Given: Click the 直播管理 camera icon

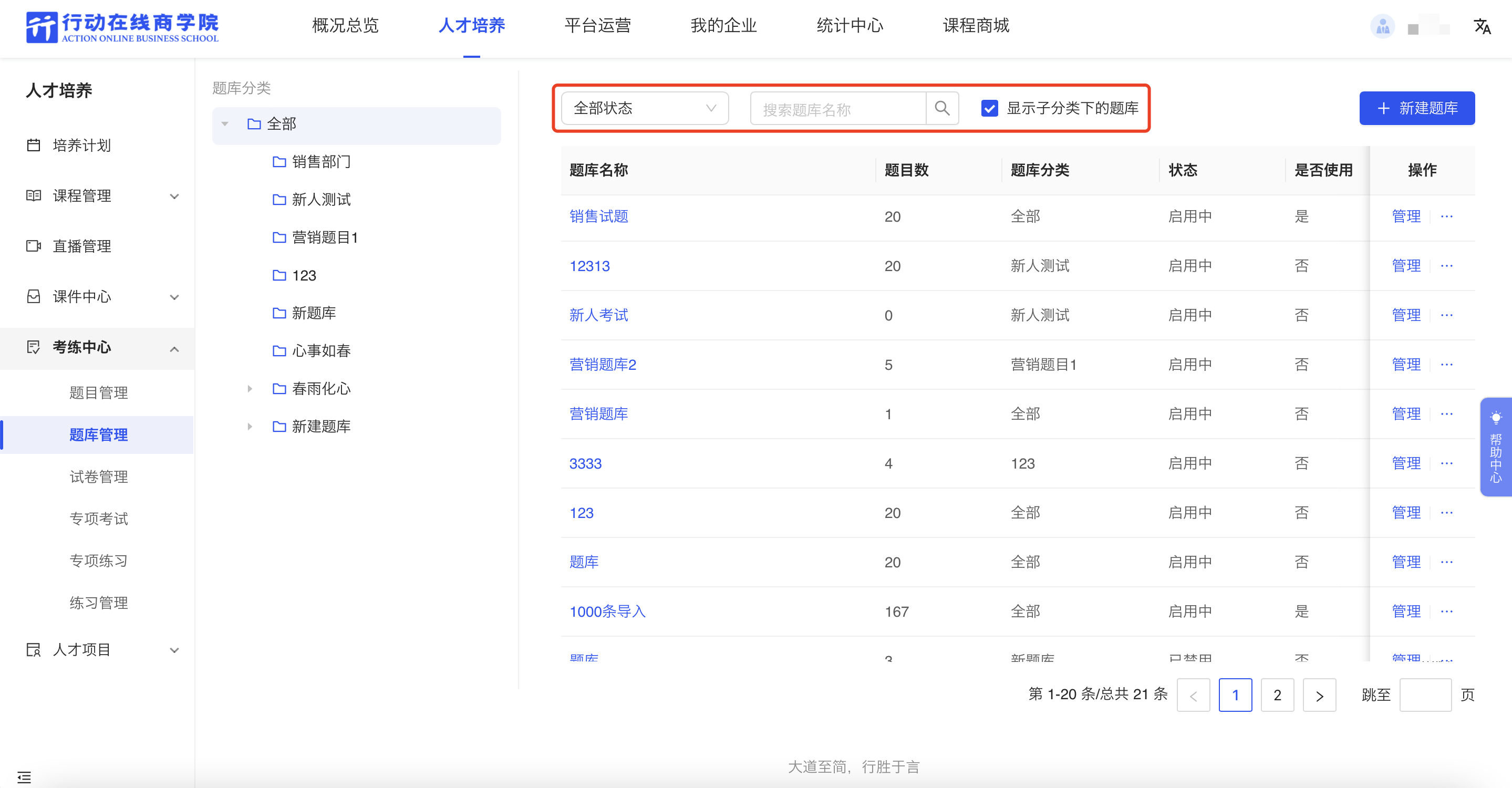Looking at the screenshot, I should click(34, 246).
